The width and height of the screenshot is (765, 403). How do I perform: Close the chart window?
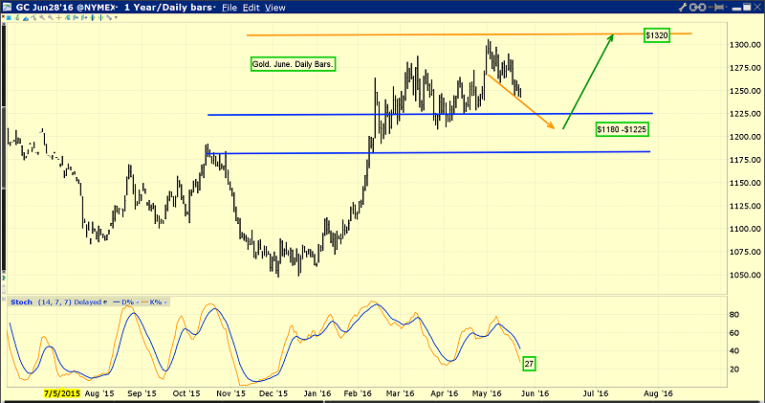click(756, 6)
